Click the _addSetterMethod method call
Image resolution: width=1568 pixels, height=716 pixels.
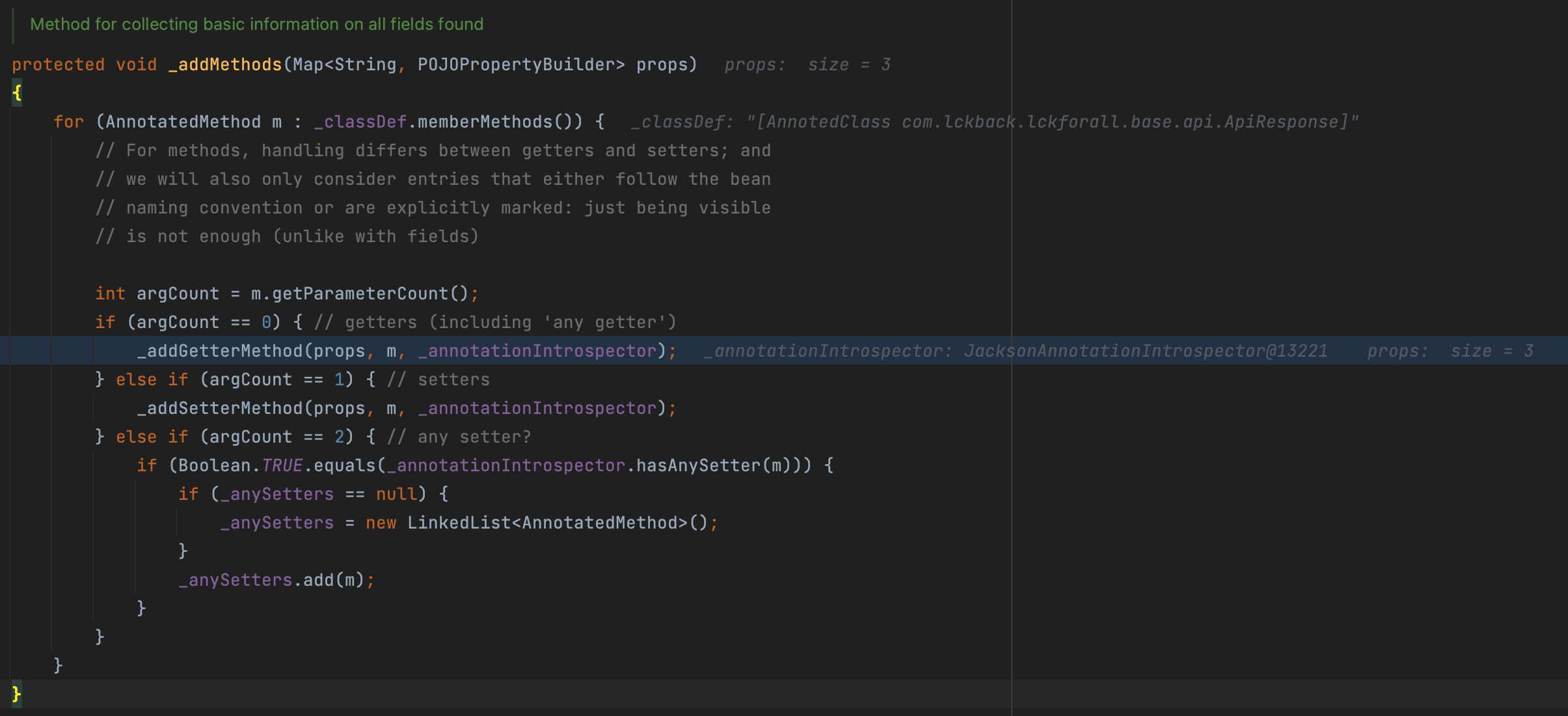[220, 408]
